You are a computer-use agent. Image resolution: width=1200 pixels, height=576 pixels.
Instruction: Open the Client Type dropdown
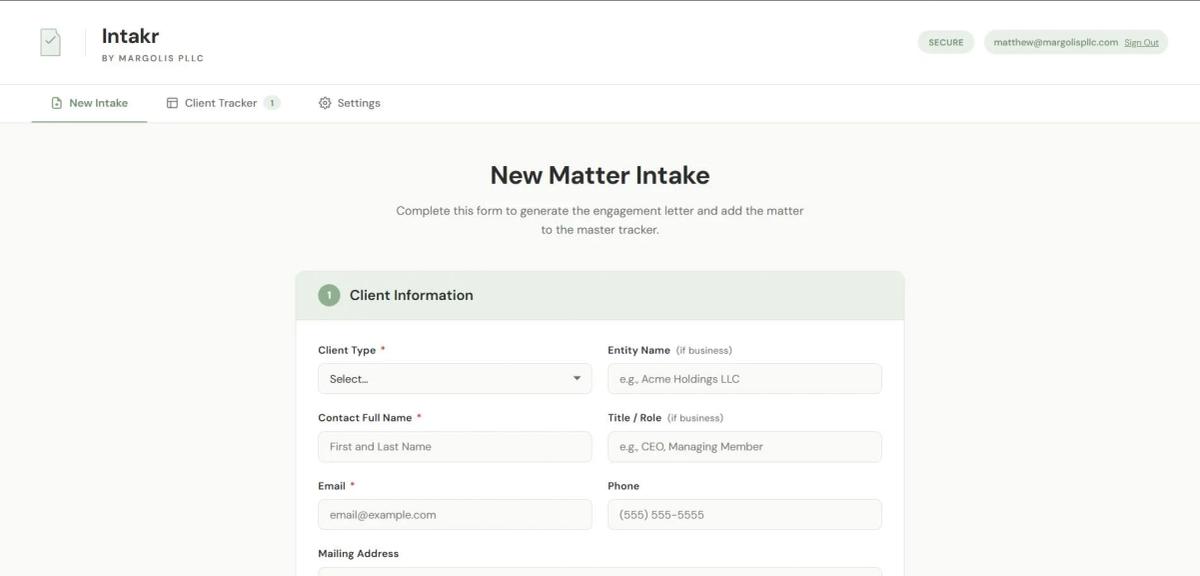point(454,379)
